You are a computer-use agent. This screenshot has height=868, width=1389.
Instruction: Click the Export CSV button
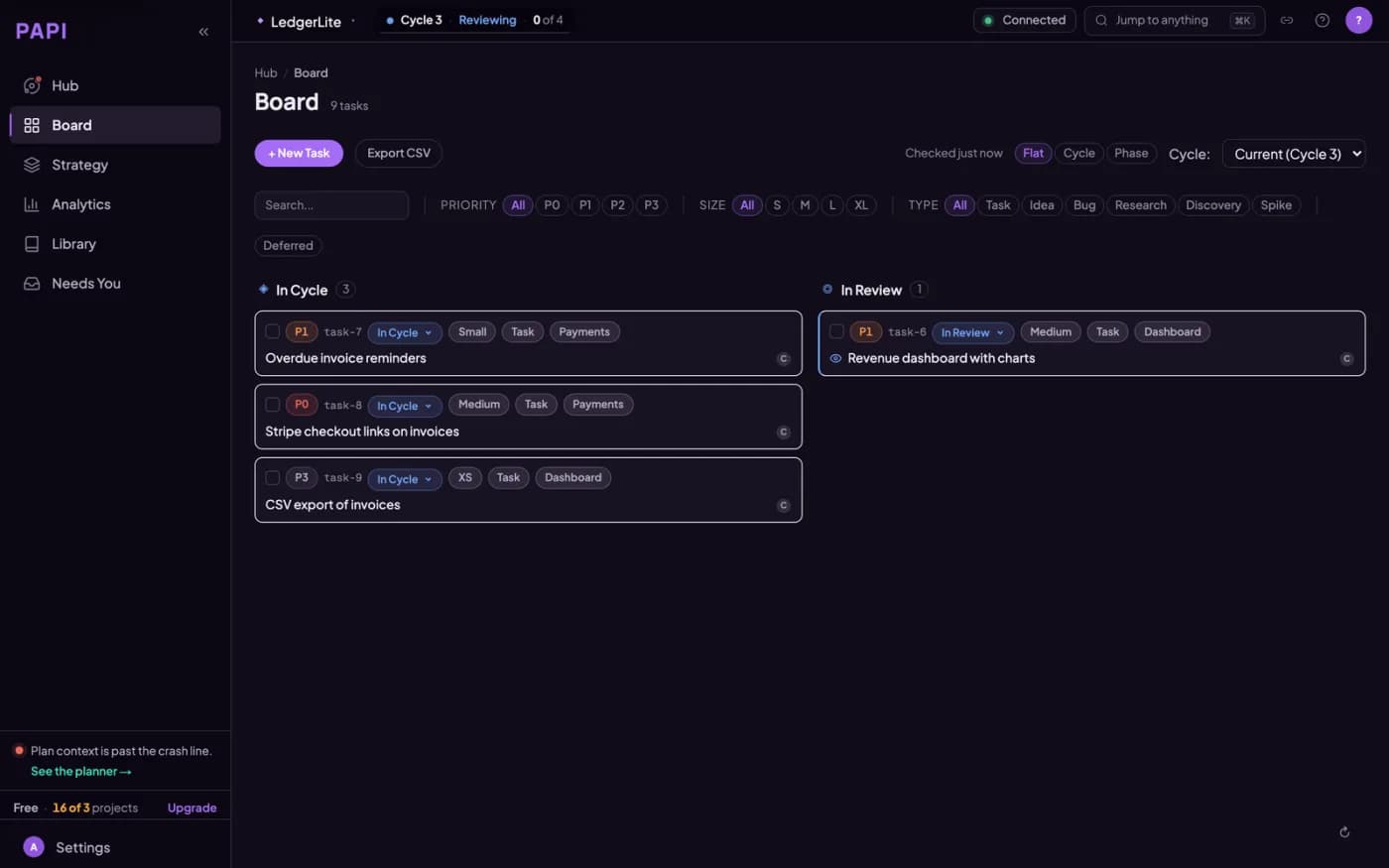(399, 153)
